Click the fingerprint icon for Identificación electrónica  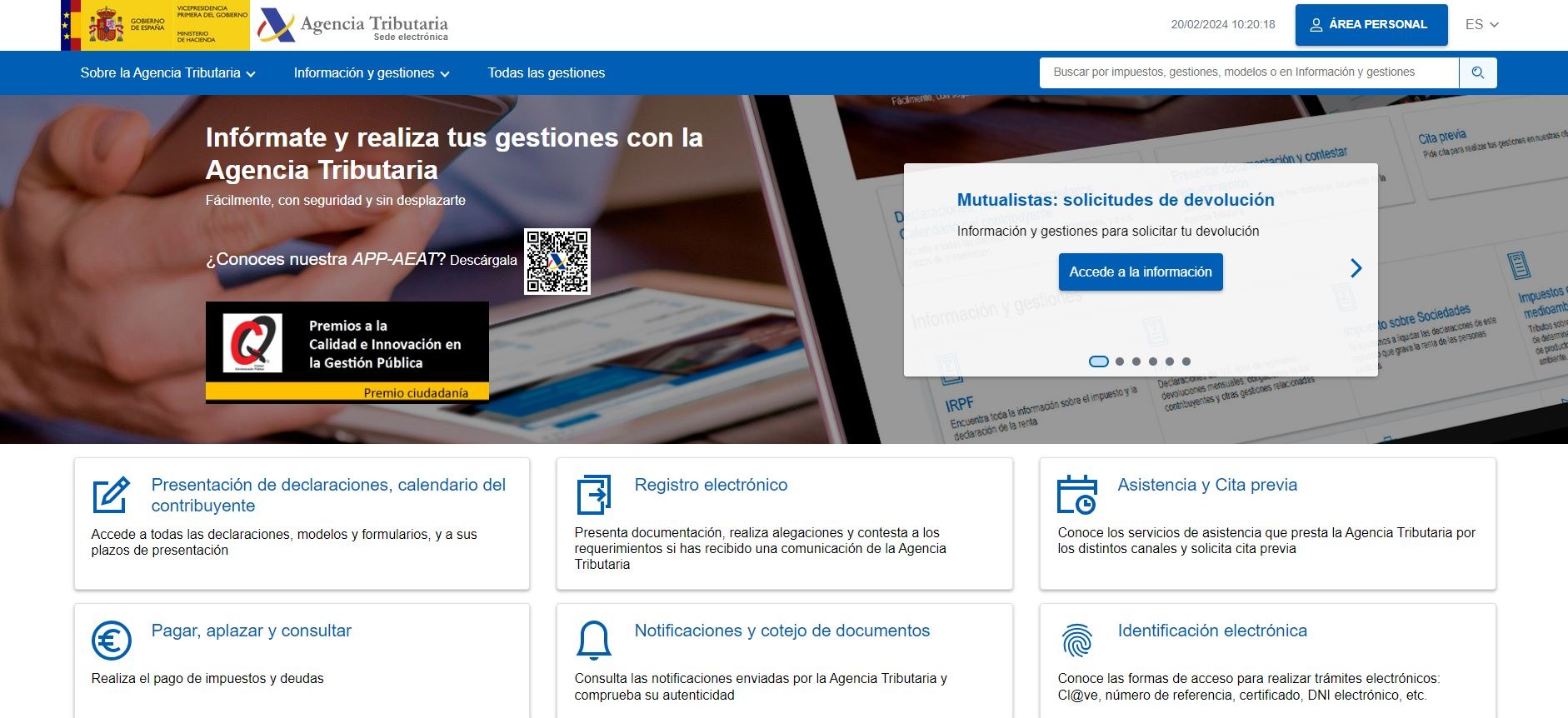1077,641
